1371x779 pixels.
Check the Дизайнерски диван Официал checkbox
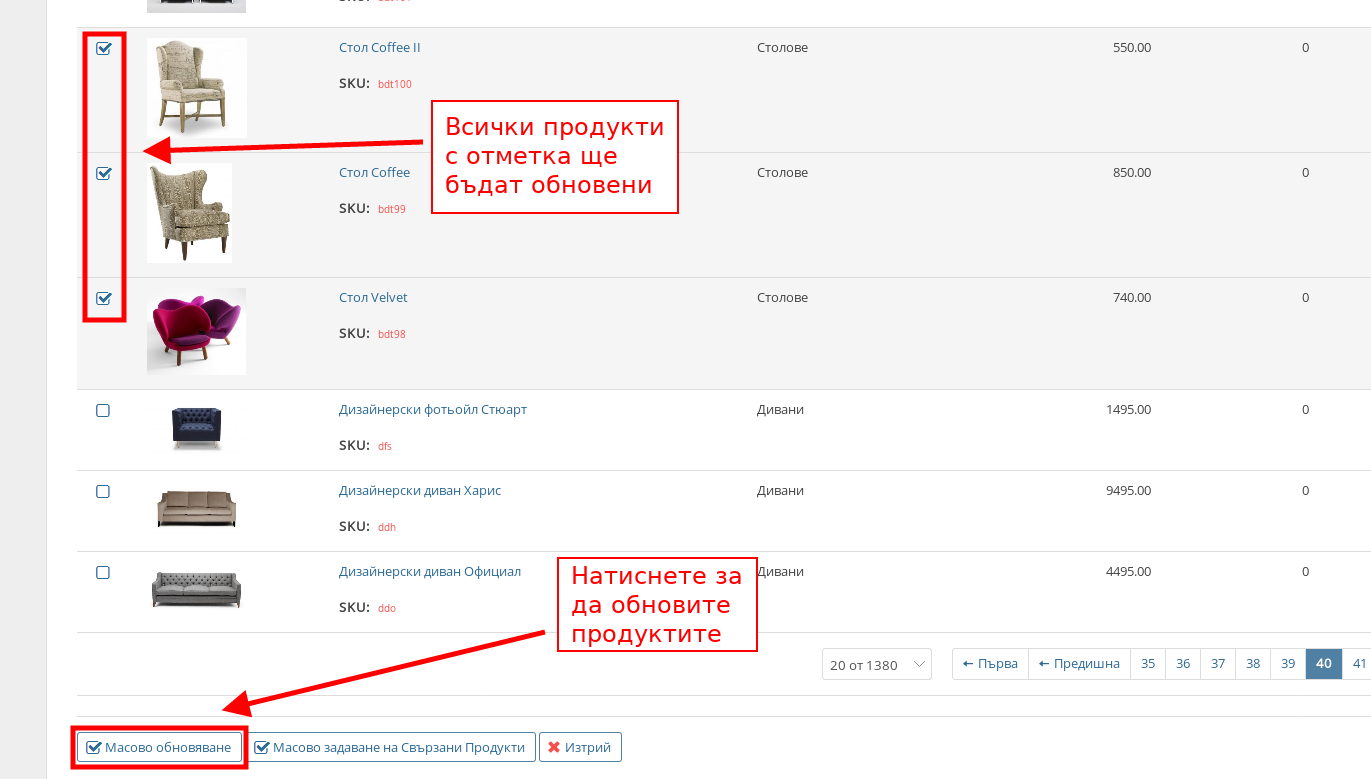[x=103, y=572]
